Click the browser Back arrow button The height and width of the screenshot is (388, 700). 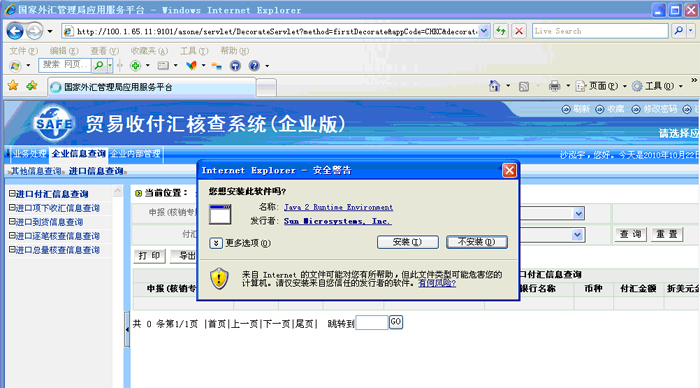15,31
